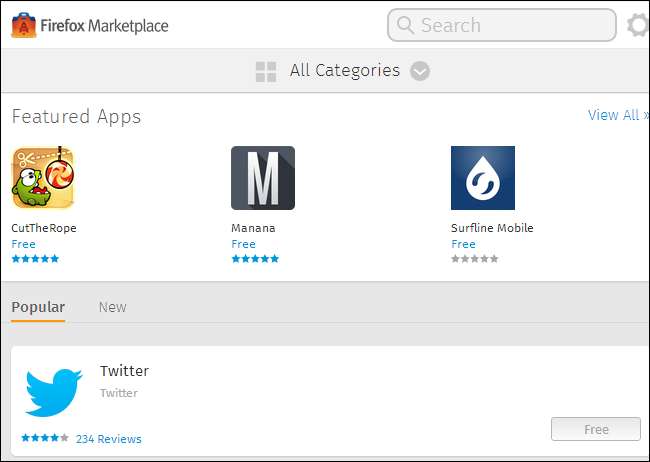The width and height of the screenshot is (650, 462).
Task: Click the All Categories label
Action: click(x=344, y=71)
